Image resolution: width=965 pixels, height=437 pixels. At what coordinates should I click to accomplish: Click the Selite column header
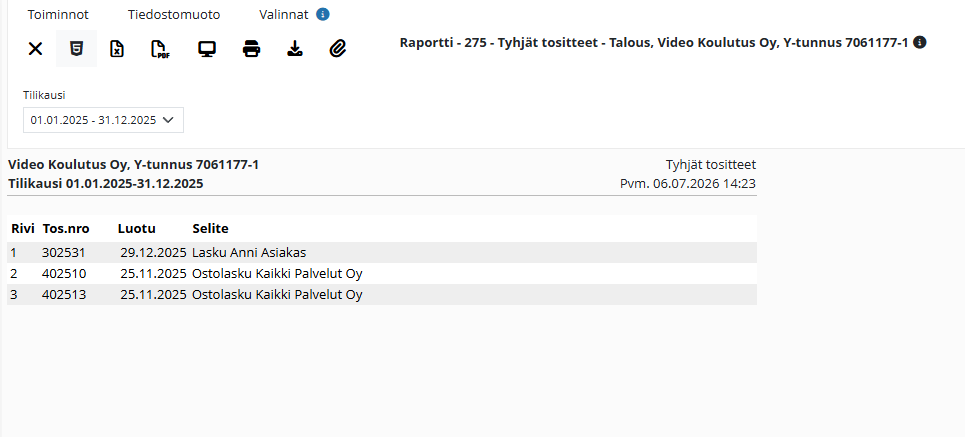(x=210, y=229)
